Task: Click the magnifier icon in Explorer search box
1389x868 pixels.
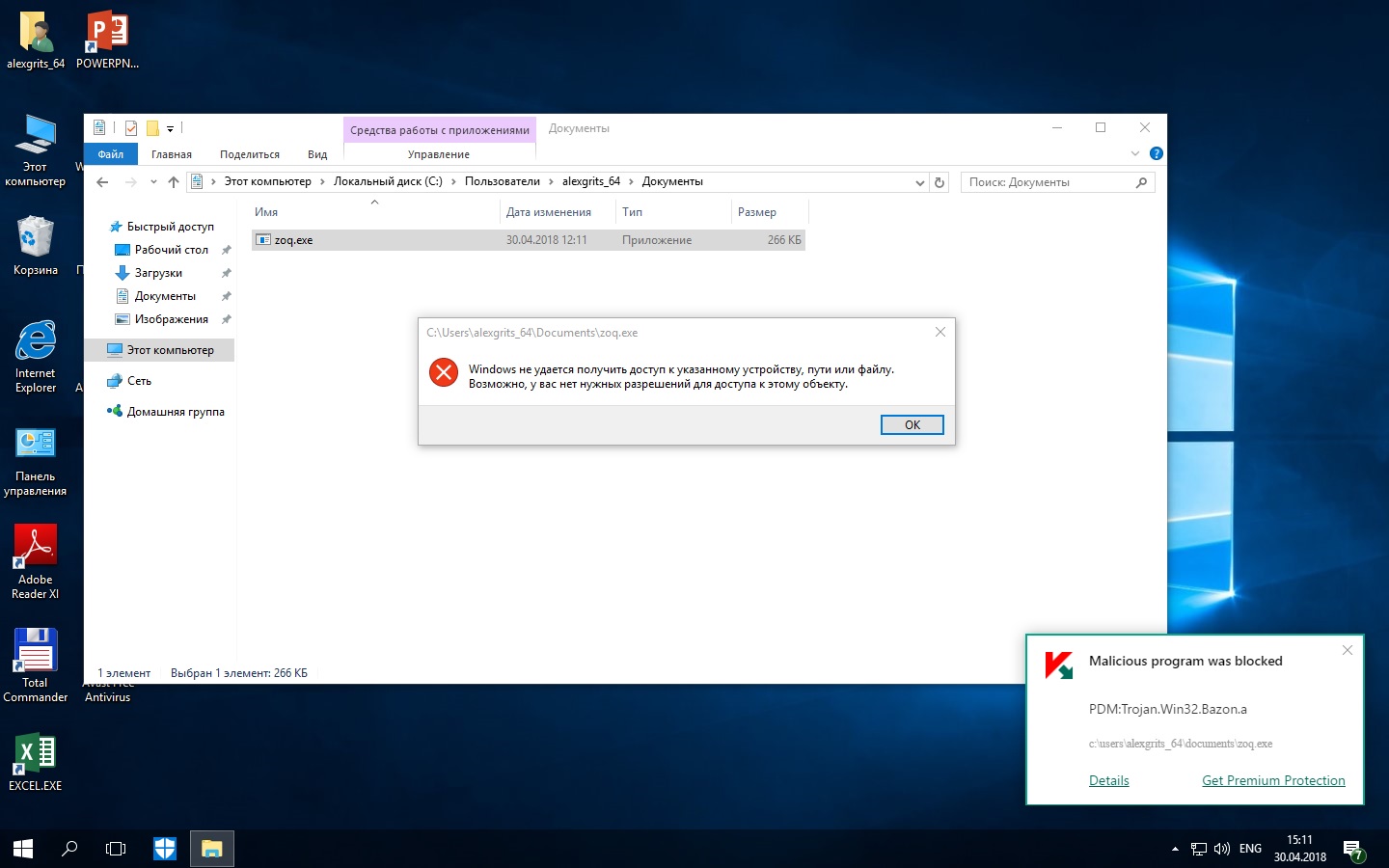Action: pyautogui.click(x=1142, y=182)
